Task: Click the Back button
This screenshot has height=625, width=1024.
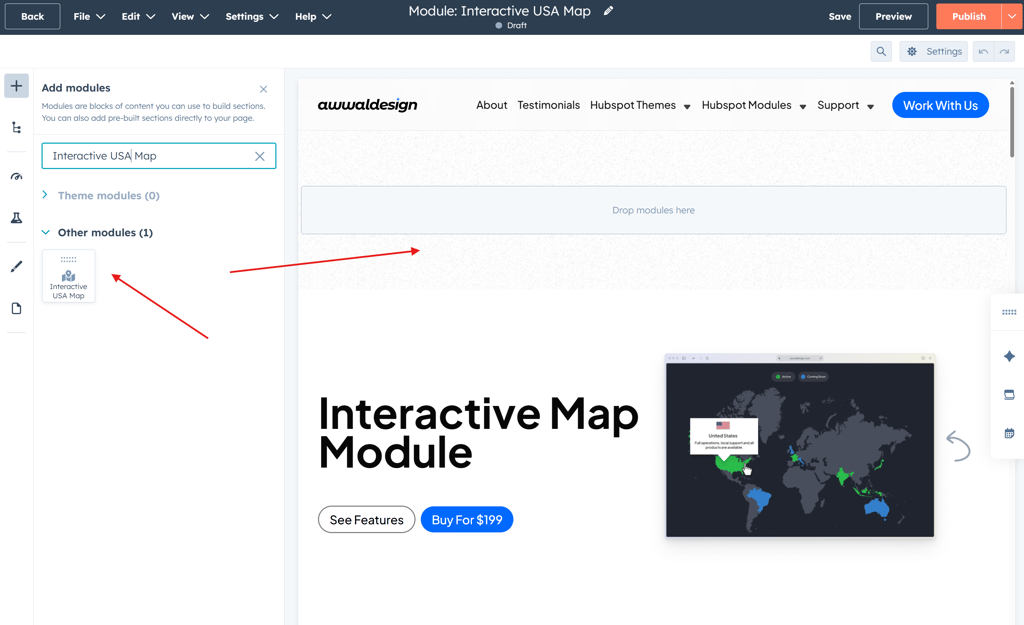Action: point(32,17)
